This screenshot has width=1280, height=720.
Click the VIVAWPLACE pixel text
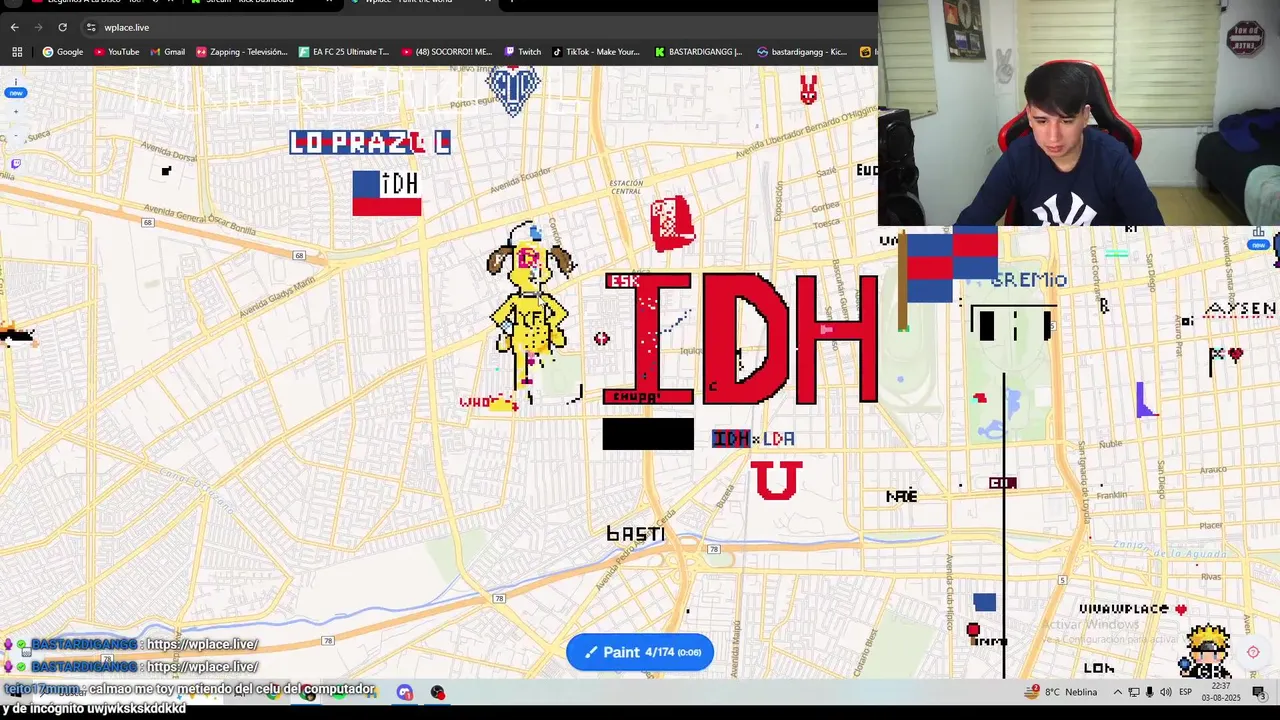[x=1124, y=609]
